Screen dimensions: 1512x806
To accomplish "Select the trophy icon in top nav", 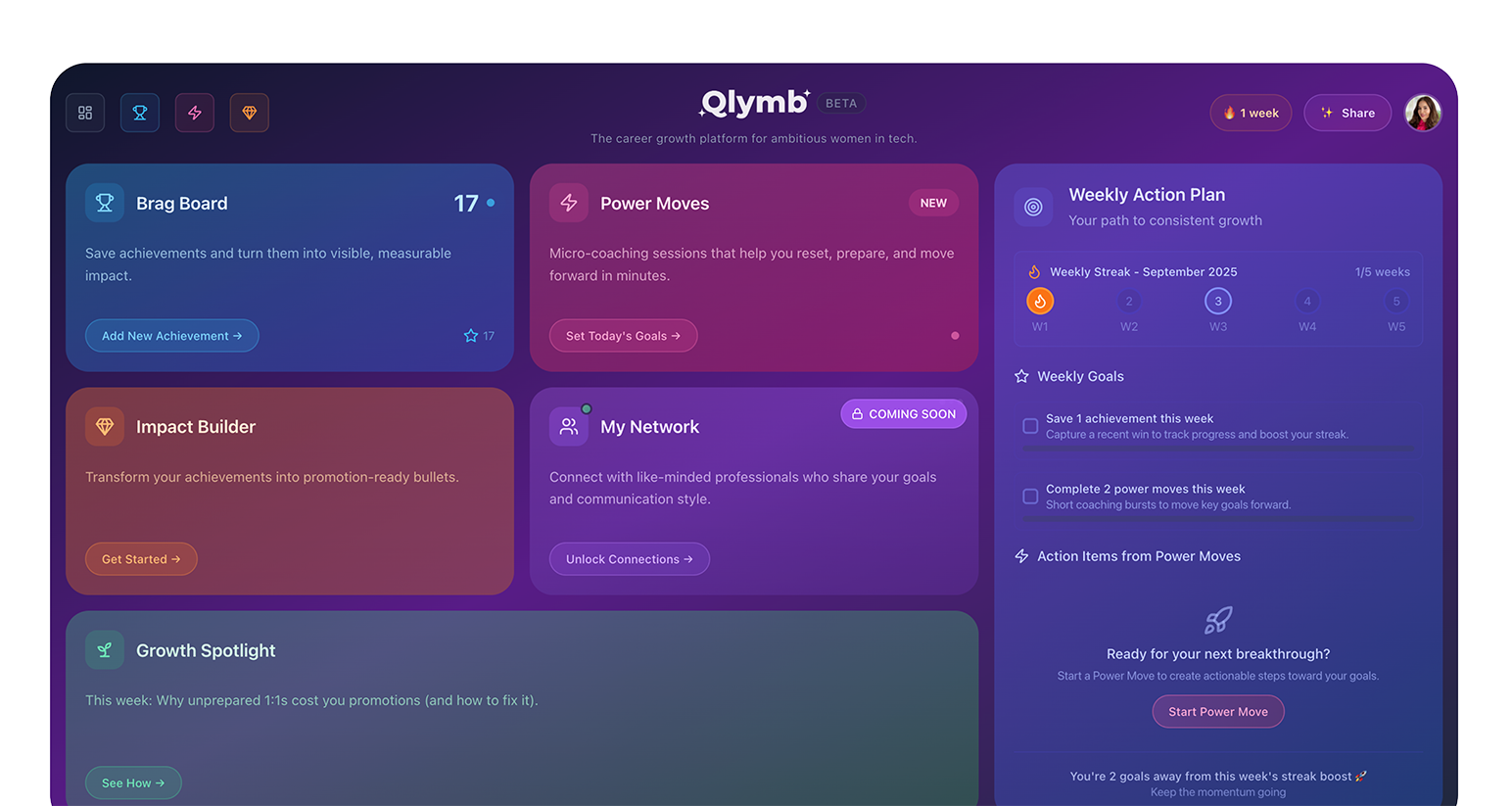I will (x=140, y=113).
